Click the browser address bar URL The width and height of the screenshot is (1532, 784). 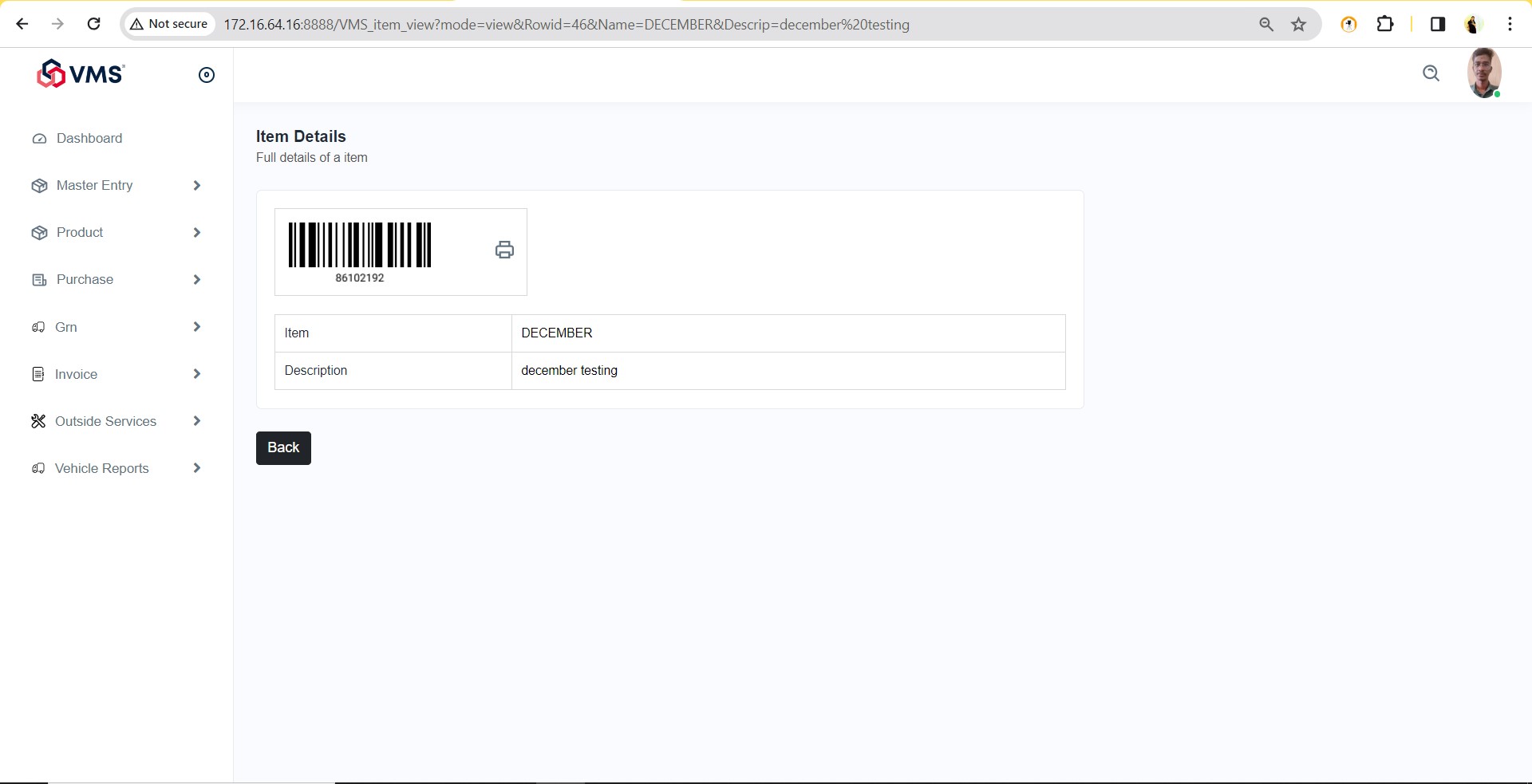(x=567, y=25)
